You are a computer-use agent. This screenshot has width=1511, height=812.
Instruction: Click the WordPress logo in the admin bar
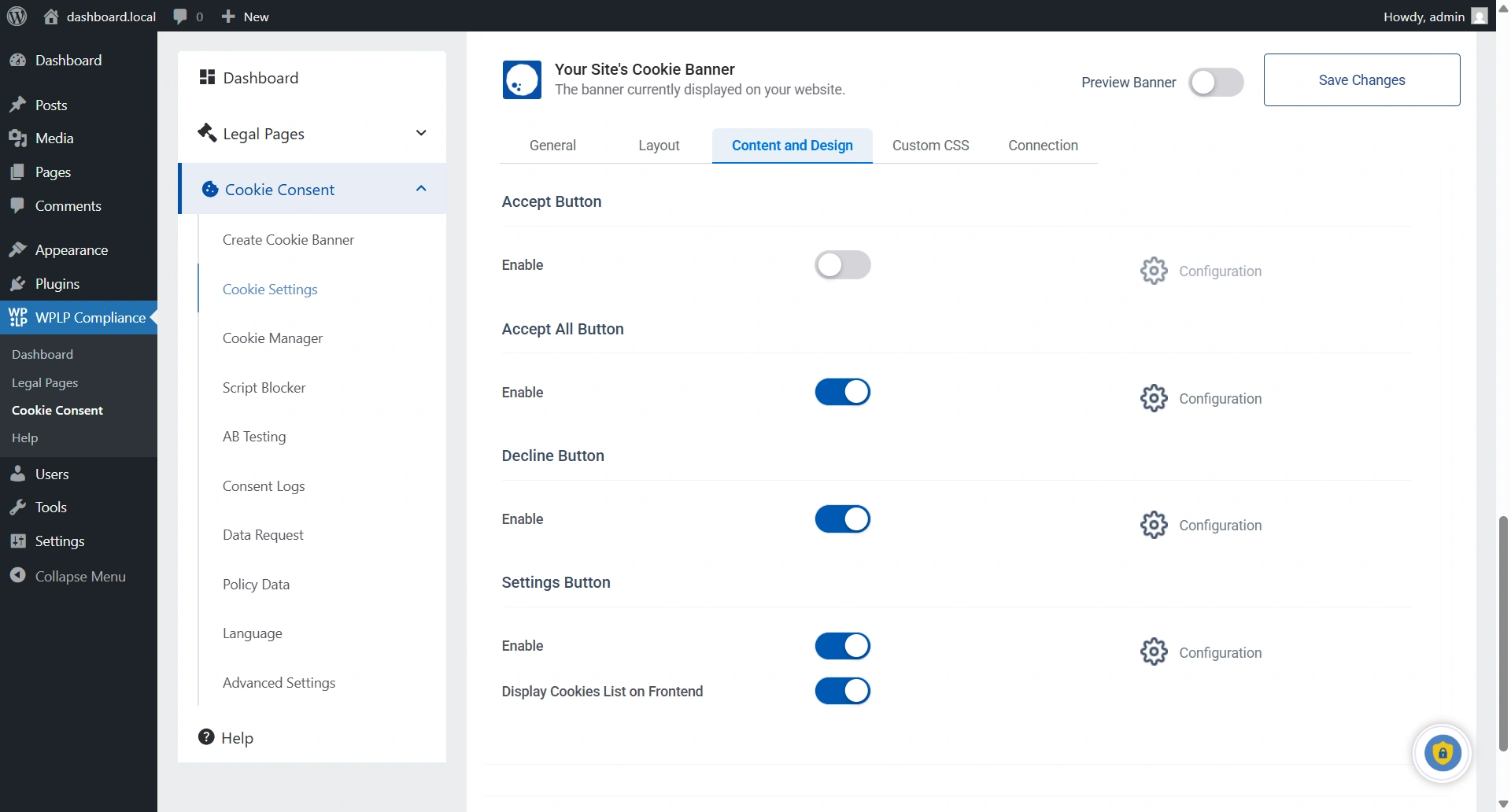tap(17, 16)
